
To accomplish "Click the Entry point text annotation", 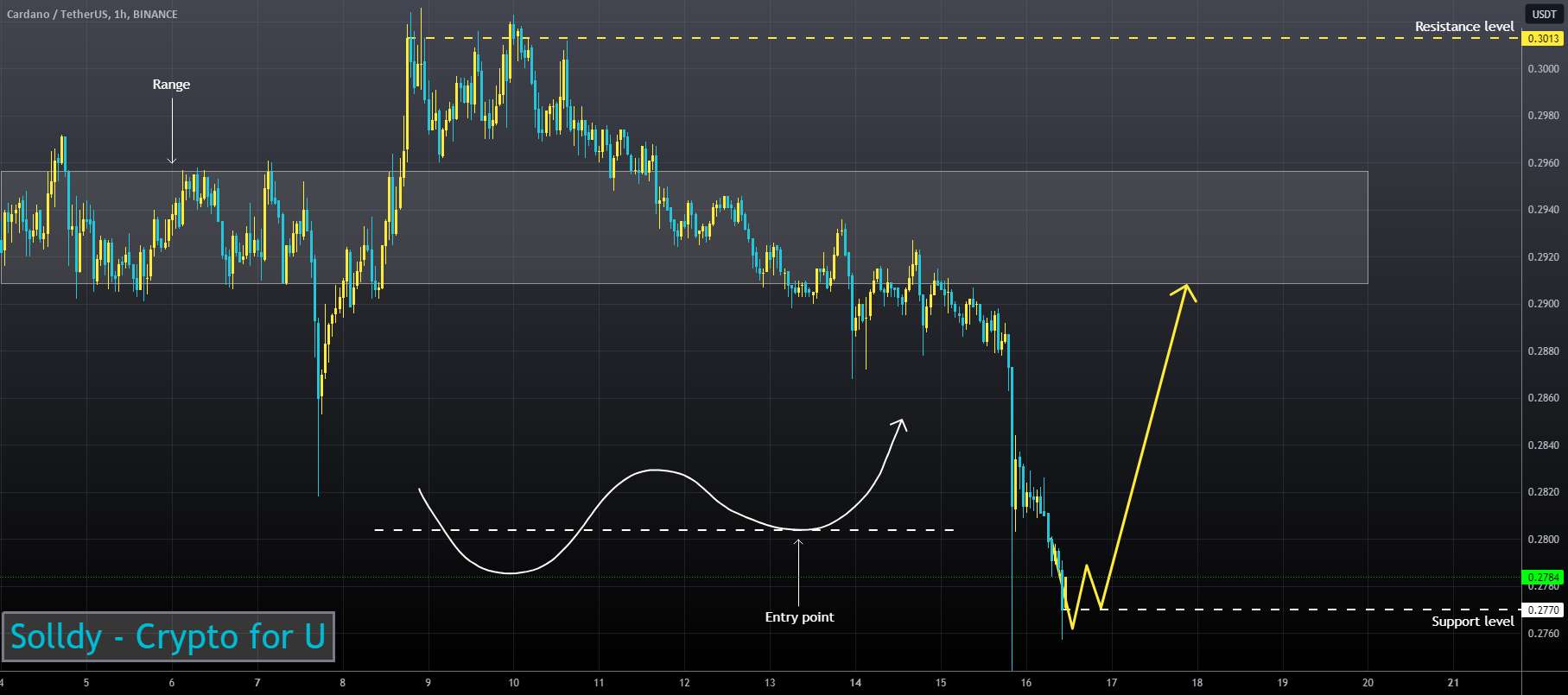I will pos(799,617).
